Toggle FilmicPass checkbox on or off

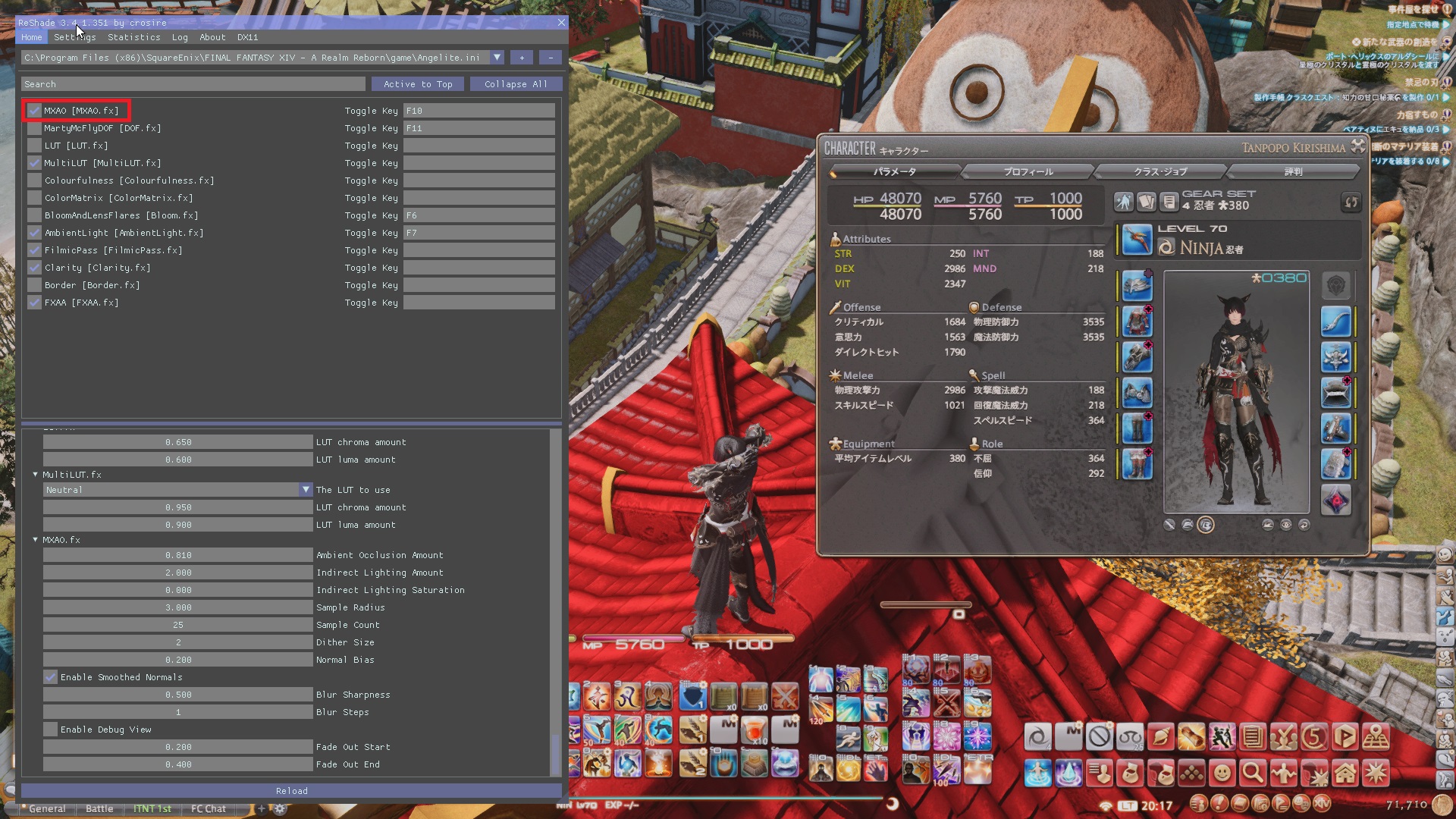[x=34, y=250]
